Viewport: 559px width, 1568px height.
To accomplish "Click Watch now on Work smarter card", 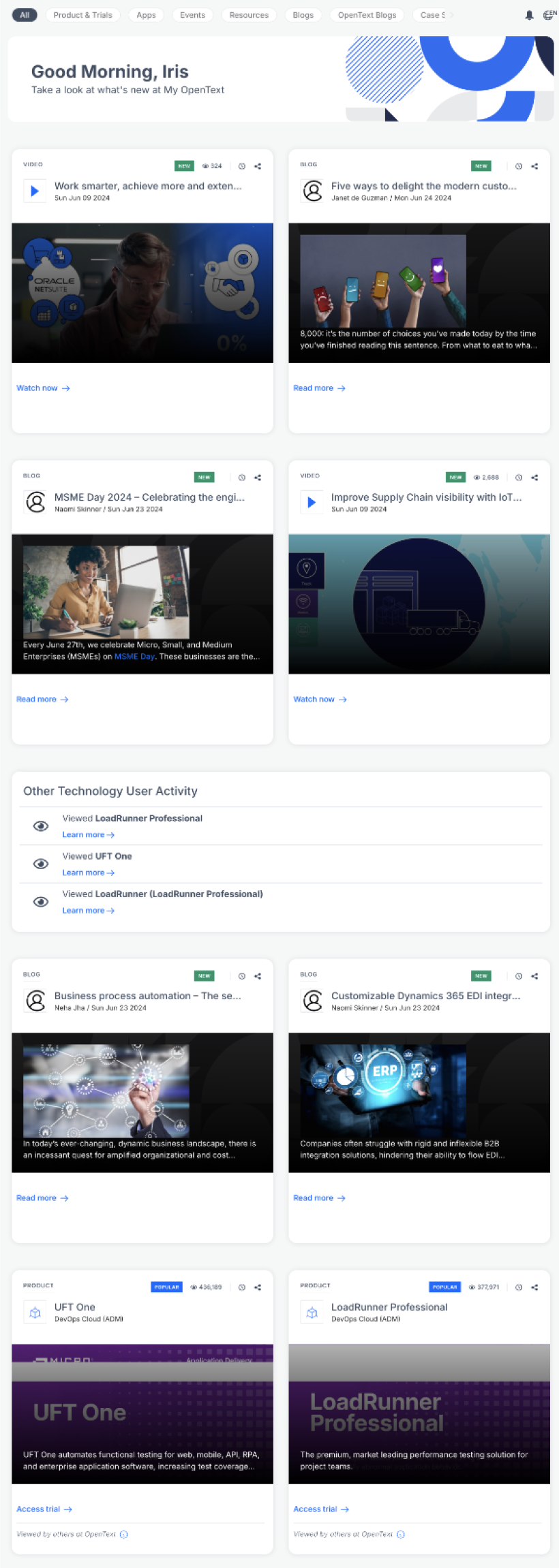I will coord(43,388).
